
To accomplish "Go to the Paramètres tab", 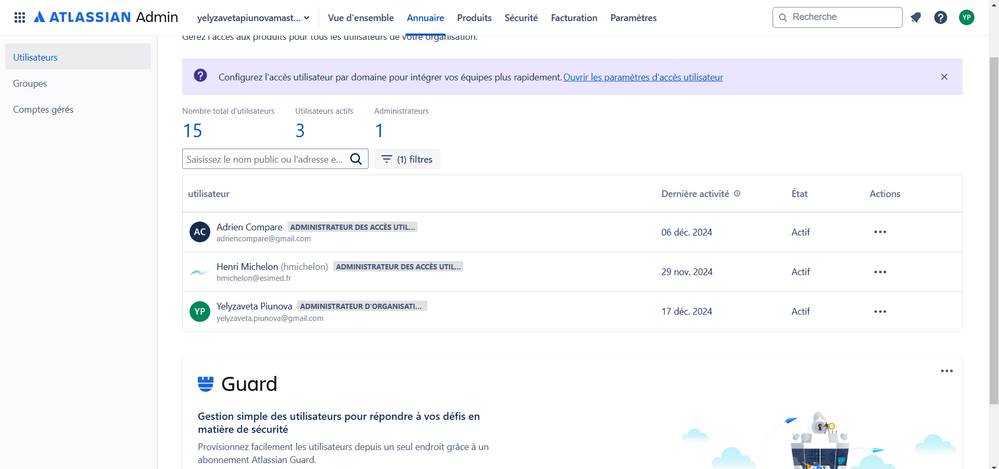I will coord(633,18).
